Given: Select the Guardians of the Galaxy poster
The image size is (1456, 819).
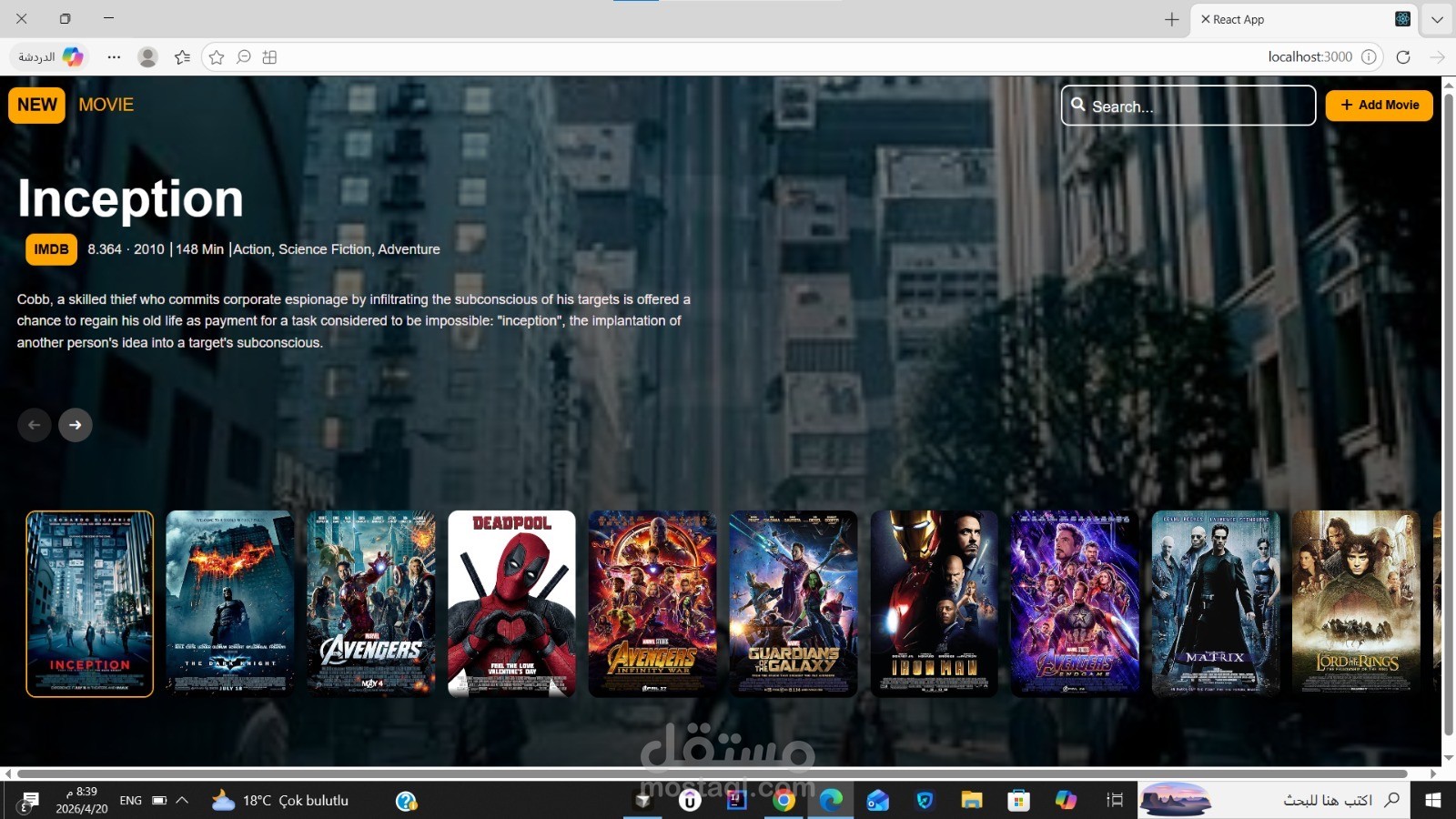Looking at the screenshot, I should (x=794, y=604).
